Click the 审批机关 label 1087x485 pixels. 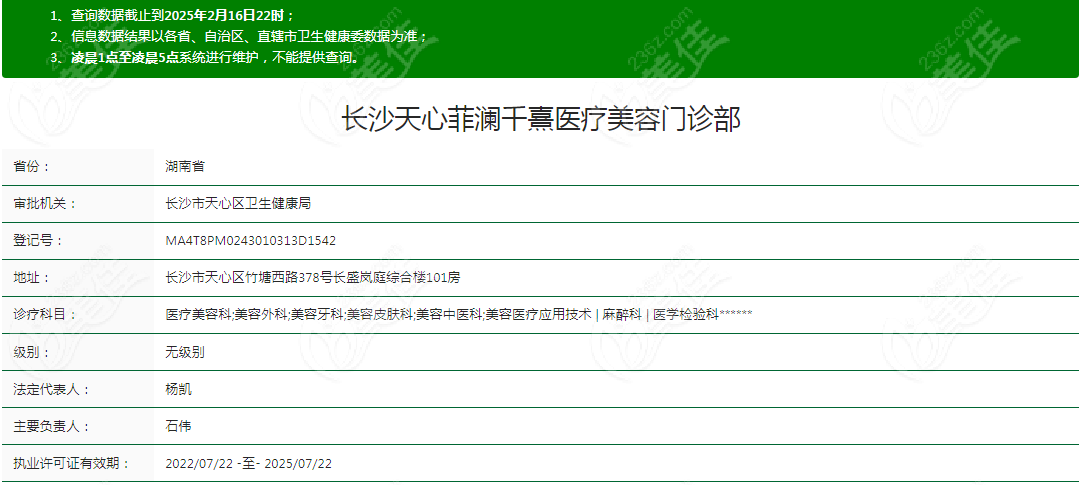pyautogui.click(x=45, y=204)
